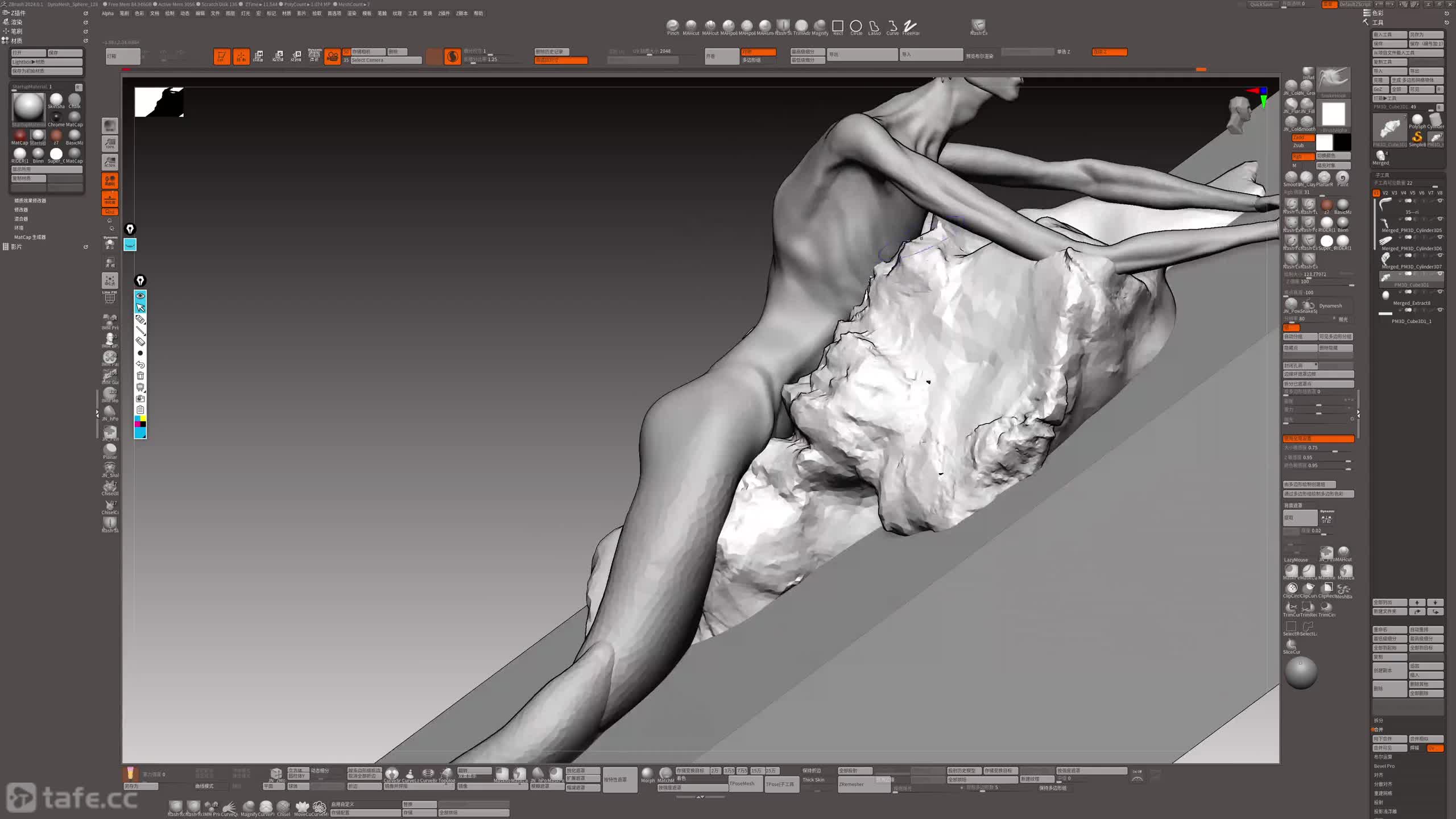Switch to the V2 subtool visibility tab
1456x819 pixels.
[1385, 193]
